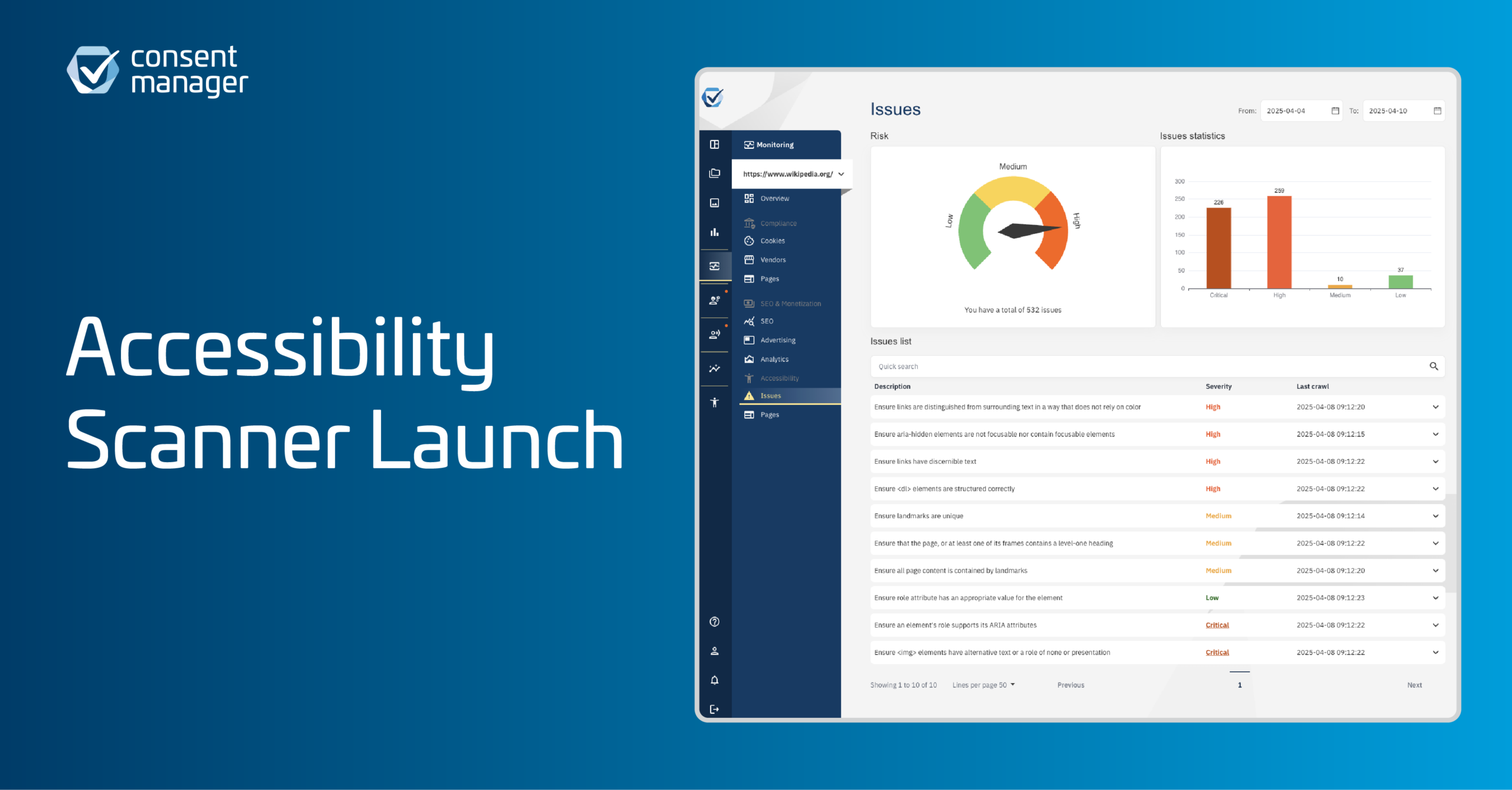Image resolution: width=1512 pixels, height=790 pixels.
Task: Open the From date calendar icon
Action: click(x=1335, y=110)
